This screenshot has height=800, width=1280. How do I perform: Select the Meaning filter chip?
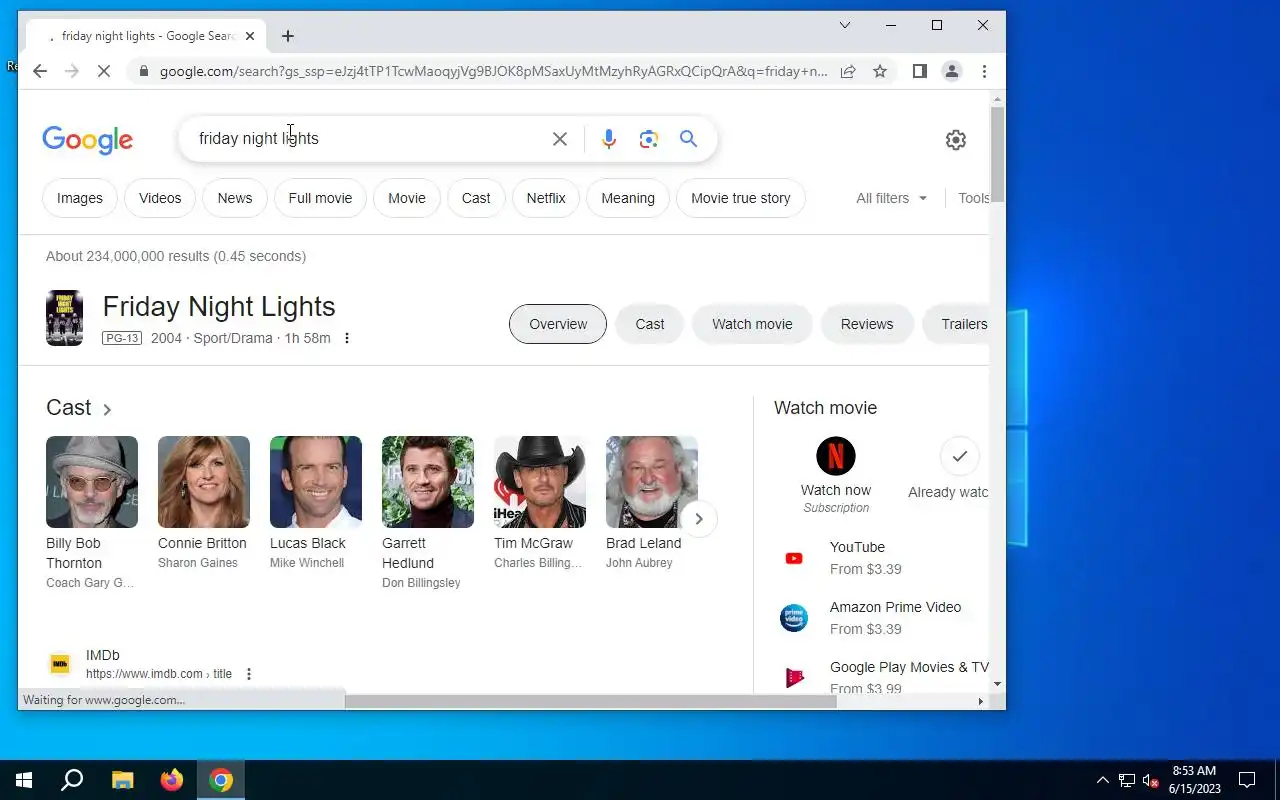pos(628,198)
